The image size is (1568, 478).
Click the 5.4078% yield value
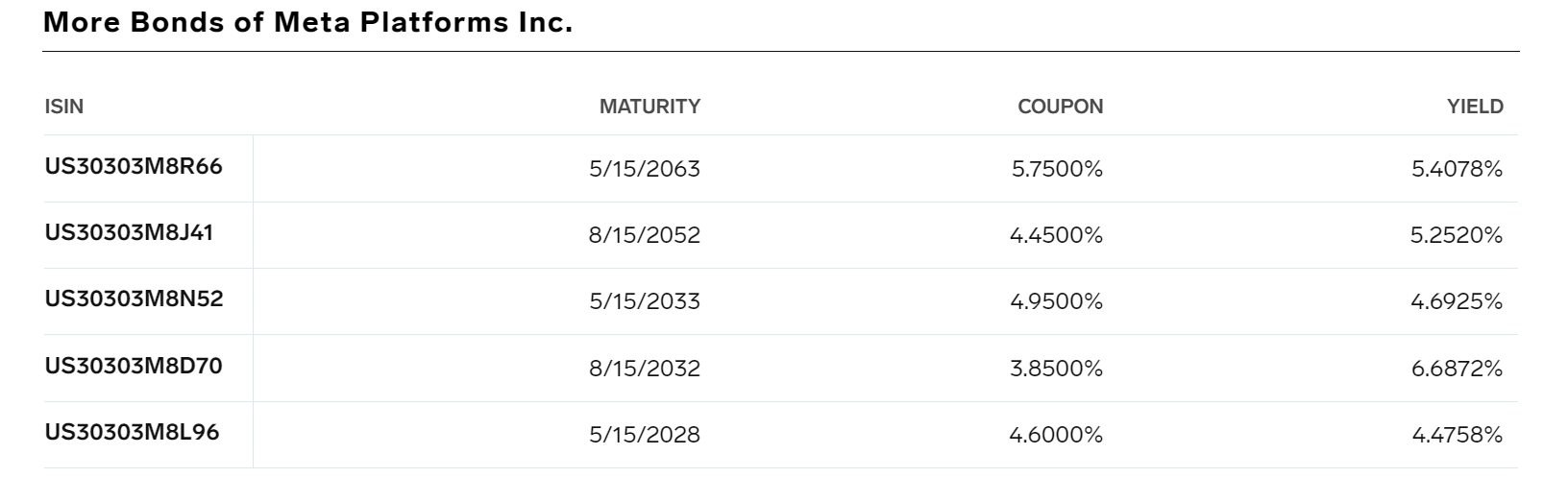tap(1457, 169)
